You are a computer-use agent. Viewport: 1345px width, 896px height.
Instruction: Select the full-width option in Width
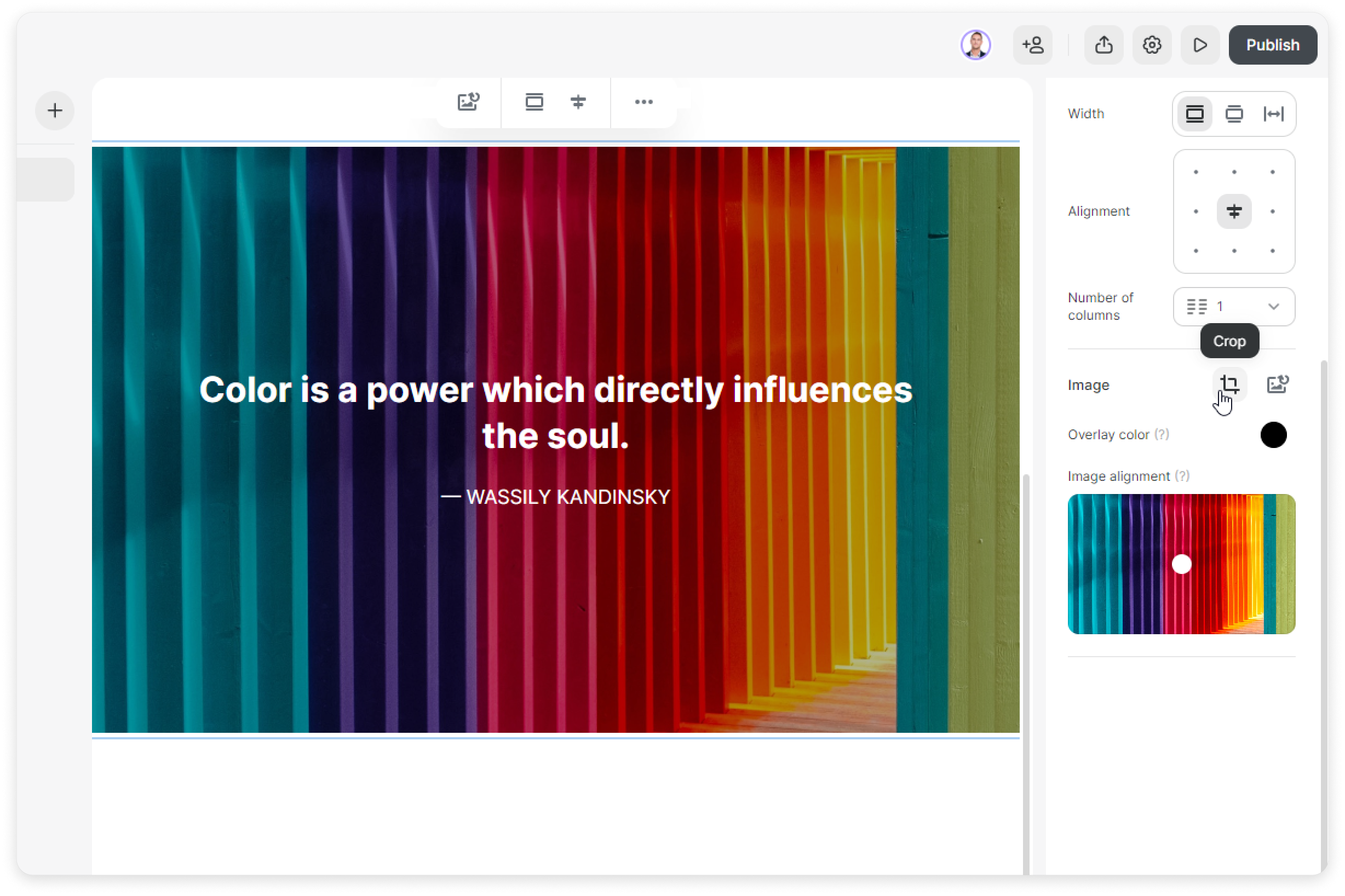(x=1194, y=114)
